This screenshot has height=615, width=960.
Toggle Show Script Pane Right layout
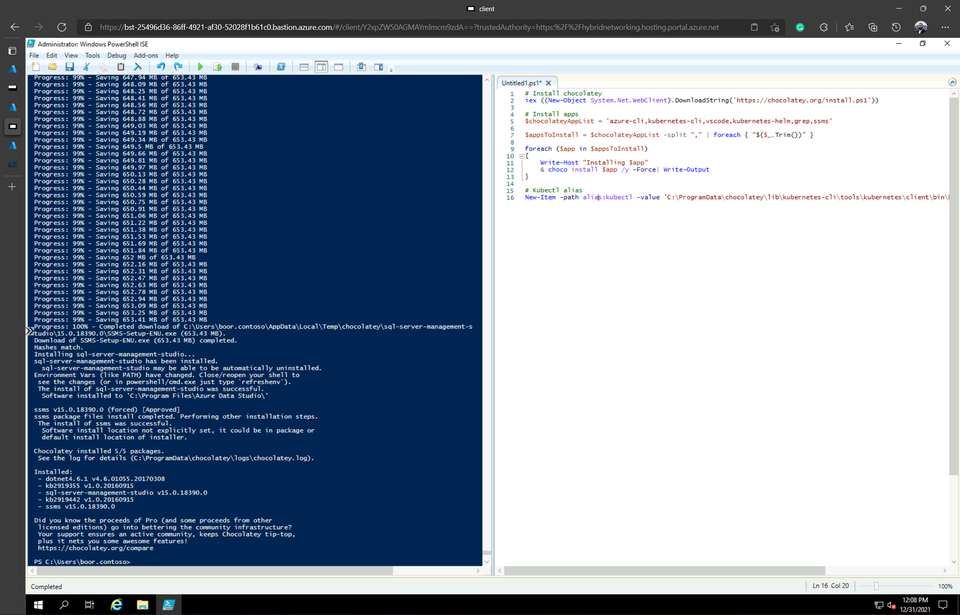322,66
